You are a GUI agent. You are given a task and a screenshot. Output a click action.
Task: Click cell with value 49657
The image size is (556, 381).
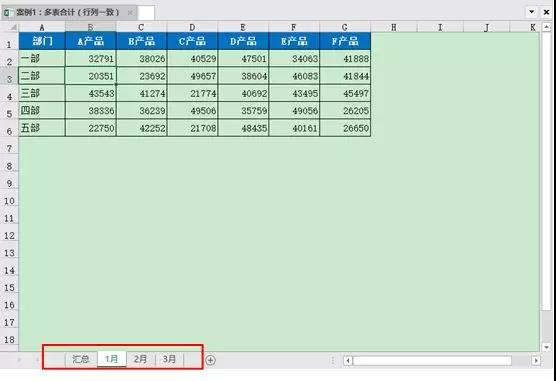point(192,76)
